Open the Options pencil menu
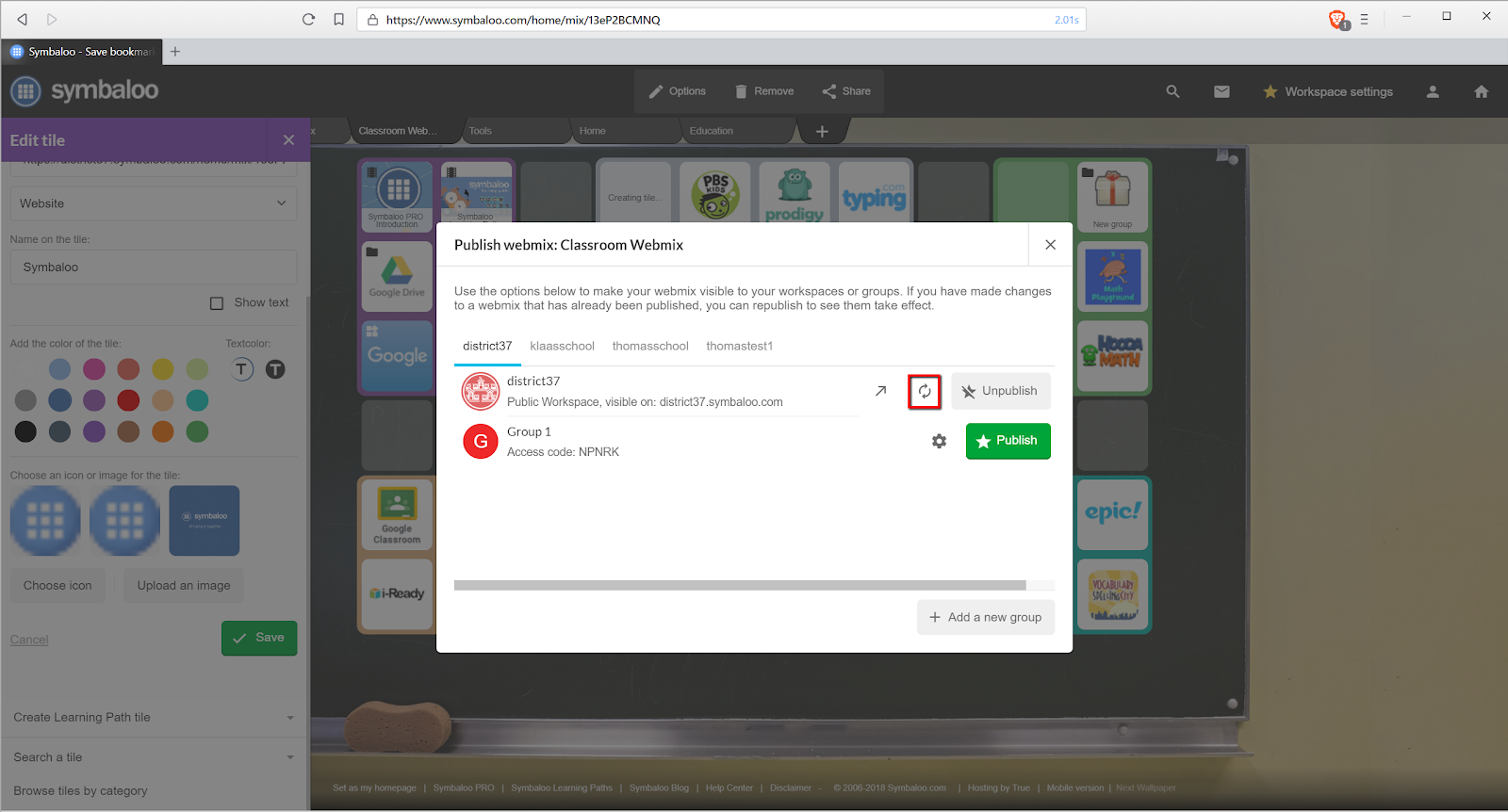 (x=678, y=91)
